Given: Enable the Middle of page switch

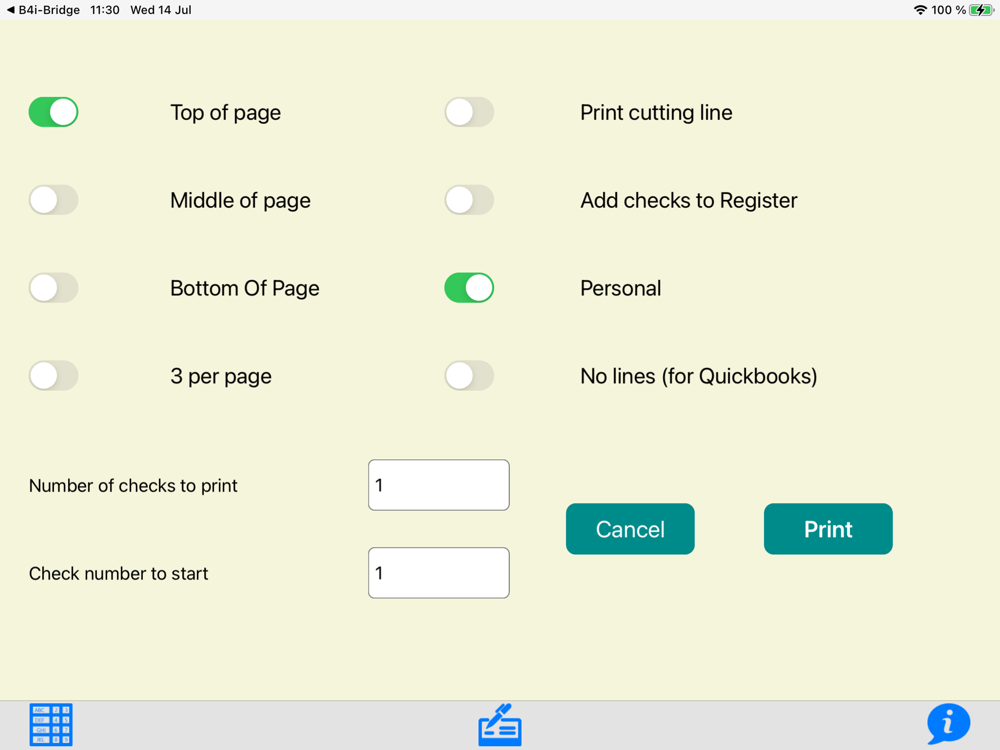Looking at the screenshot, I should pos(54,200).
